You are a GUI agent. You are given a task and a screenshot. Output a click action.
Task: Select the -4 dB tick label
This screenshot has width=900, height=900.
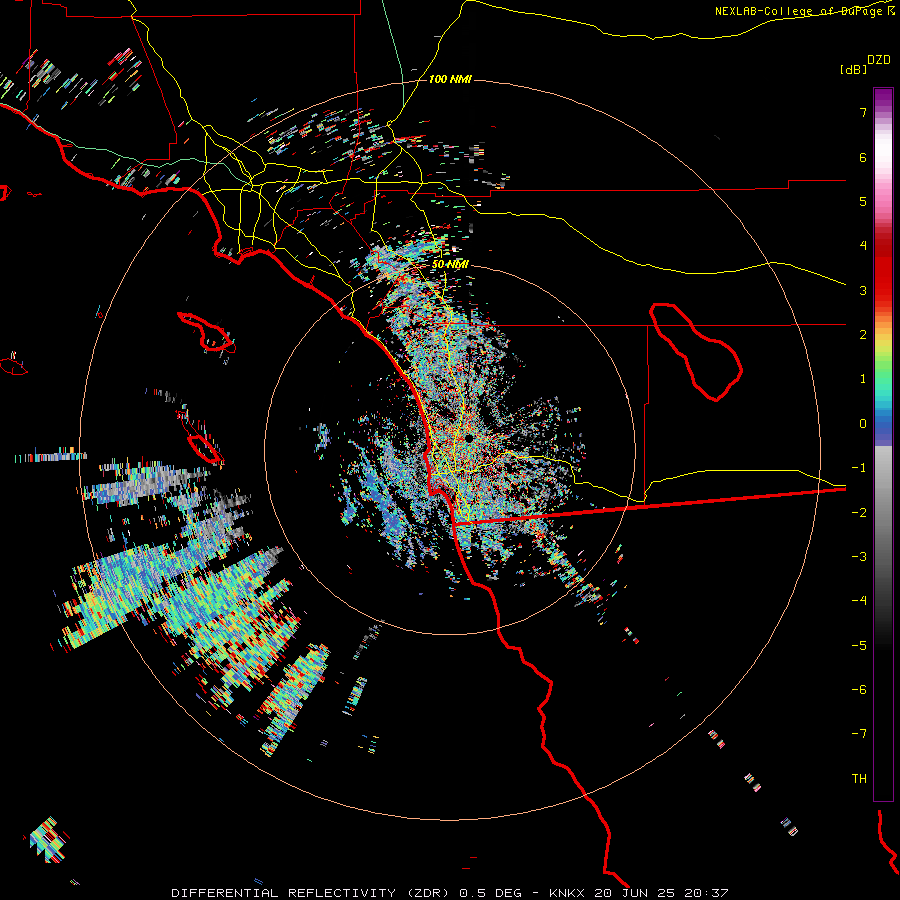tap(859, 601)
